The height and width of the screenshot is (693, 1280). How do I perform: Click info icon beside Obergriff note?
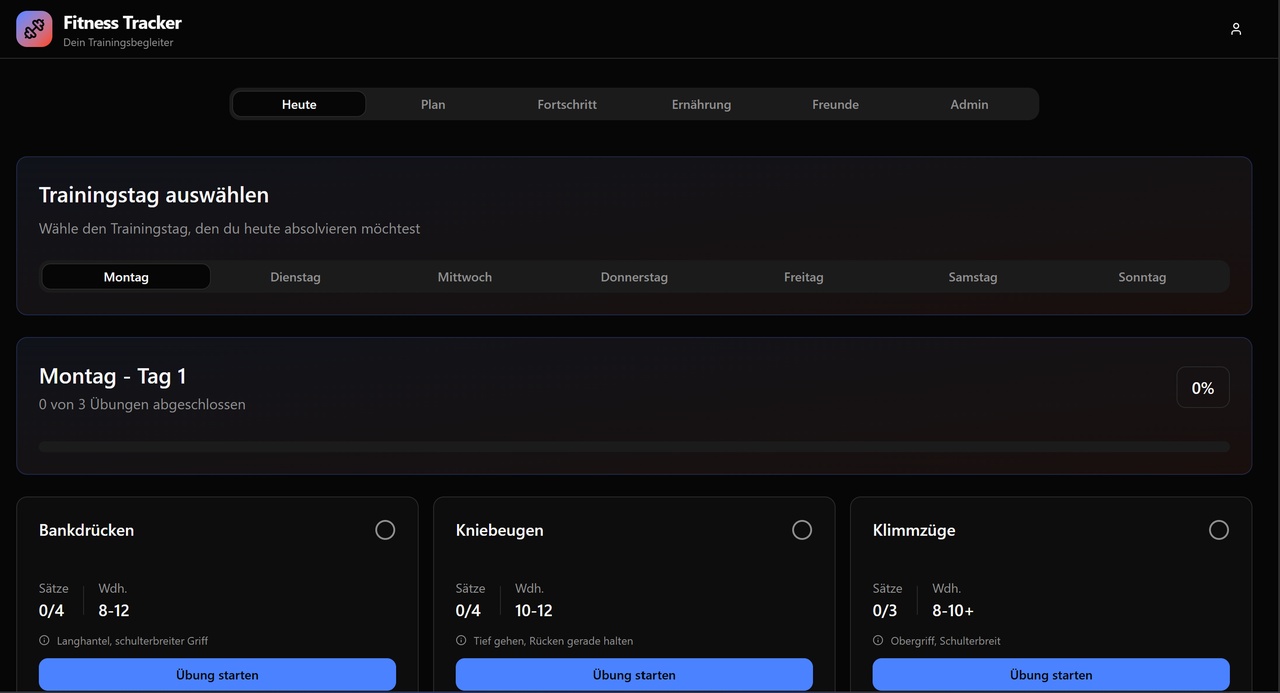coord(878,641)
